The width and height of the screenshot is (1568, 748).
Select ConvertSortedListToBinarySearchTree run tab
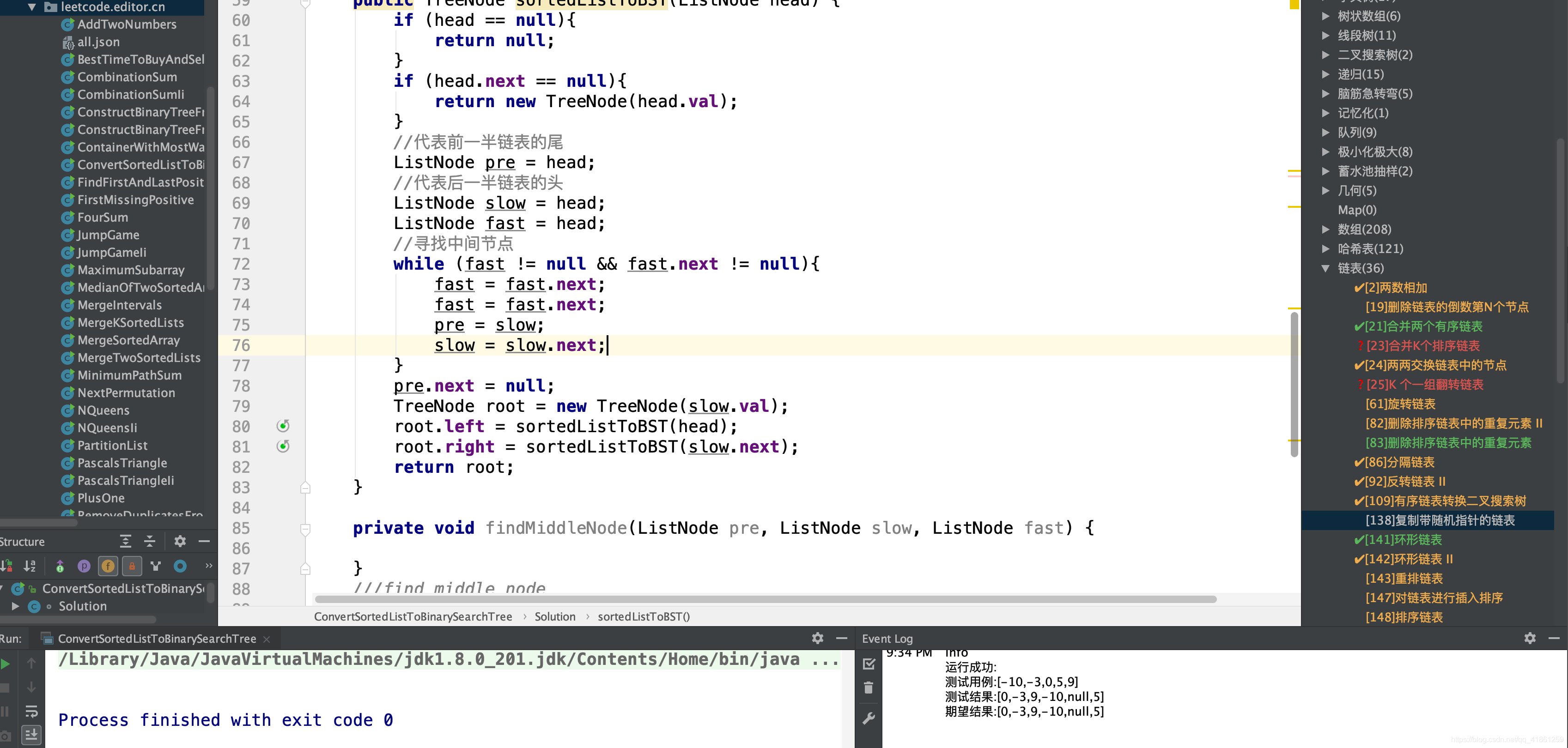pyautogui.click(x=157, y=639)
